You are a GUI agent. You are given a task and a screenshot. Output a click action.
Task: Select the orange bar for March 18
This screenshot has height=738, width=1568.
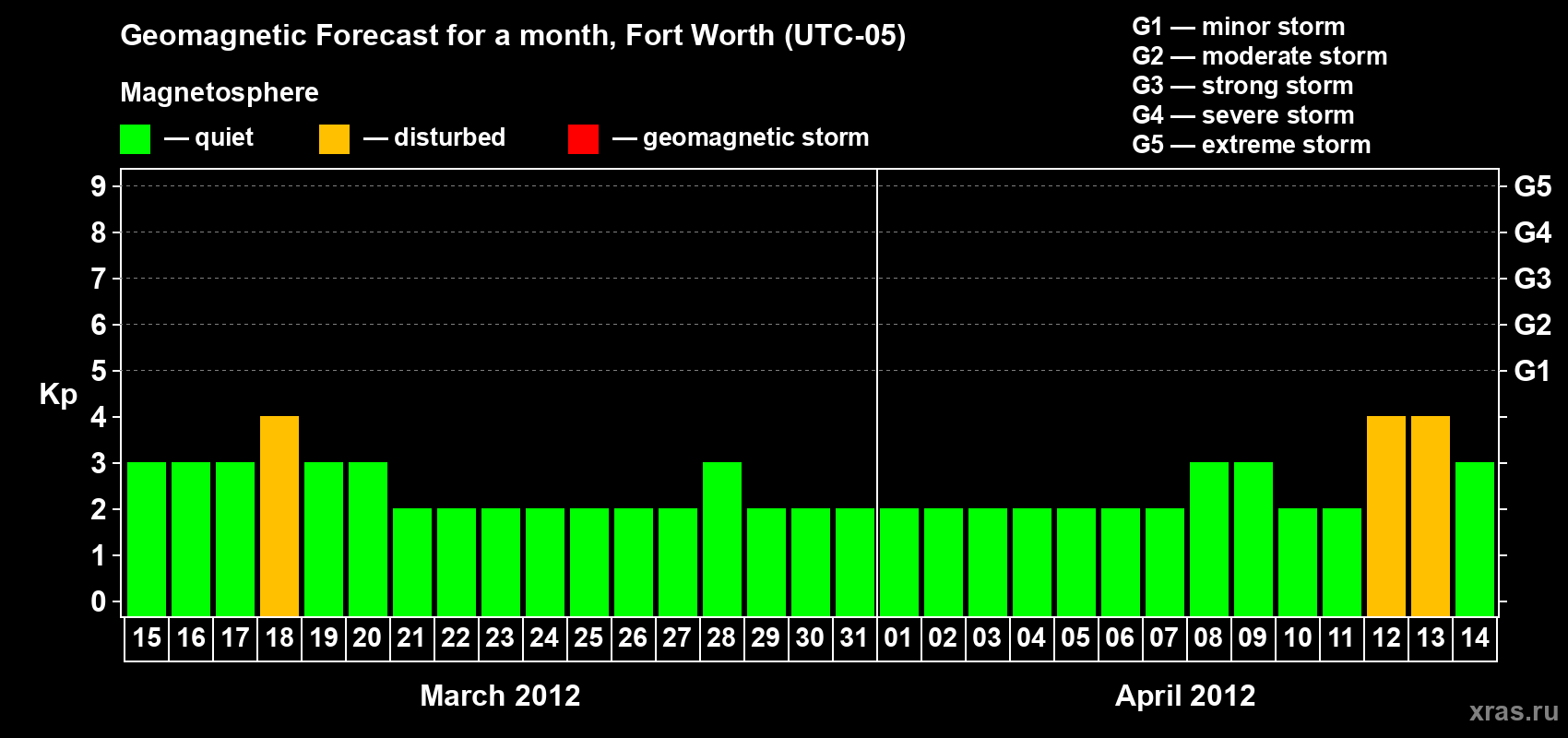coord(279,516)
